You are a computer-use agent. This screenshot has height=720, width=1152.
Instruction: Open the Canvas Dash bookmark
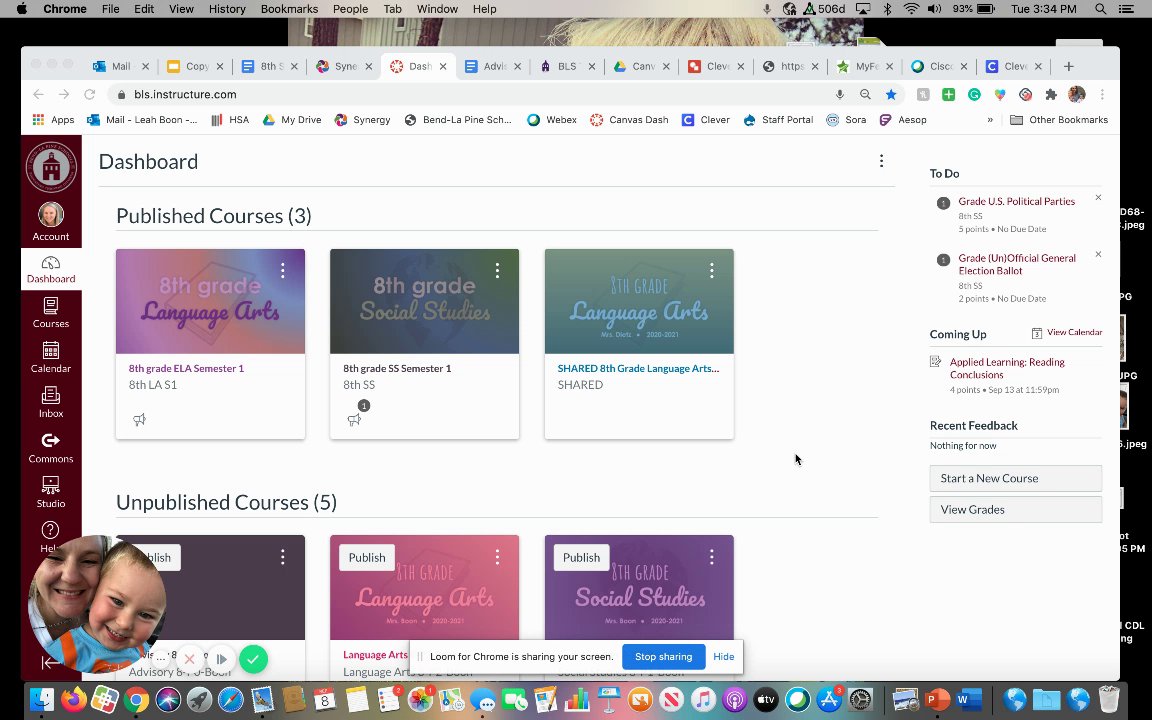coord(629,120)
